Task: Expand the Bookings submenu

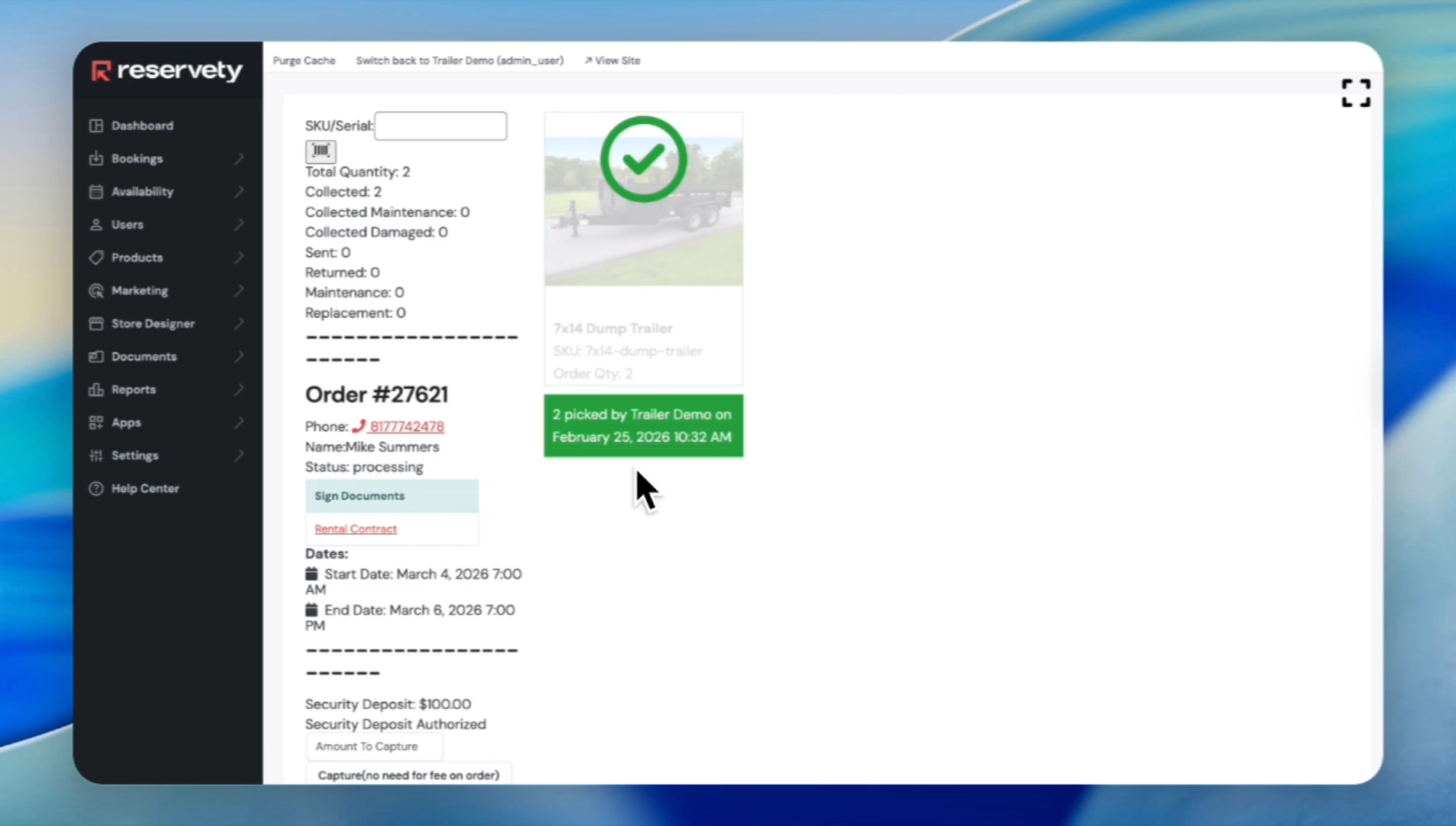Action: click(x=240, y=158)
